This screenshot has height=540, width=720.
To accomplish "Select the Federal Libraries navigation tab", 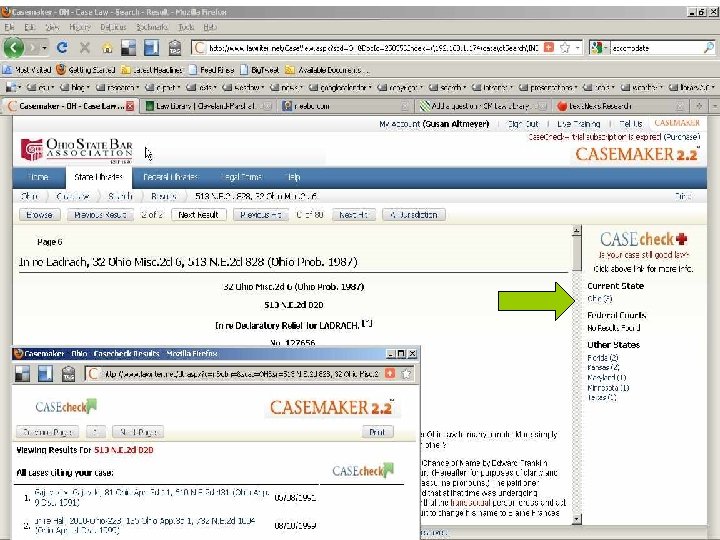I will tap(170, 177).
